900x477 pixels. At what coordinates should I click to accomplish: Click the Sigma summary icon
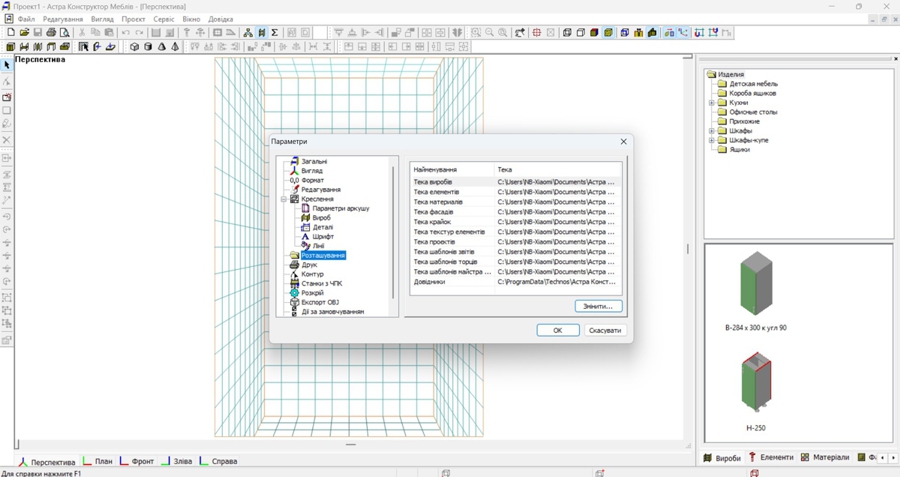(x=274, y=33)
